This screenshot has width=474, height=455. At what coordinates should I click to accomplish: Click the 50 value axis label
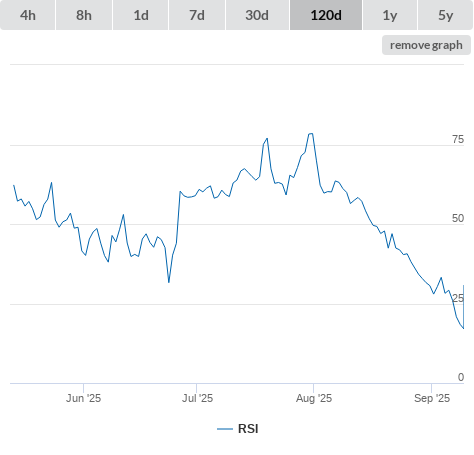point(458,218)
